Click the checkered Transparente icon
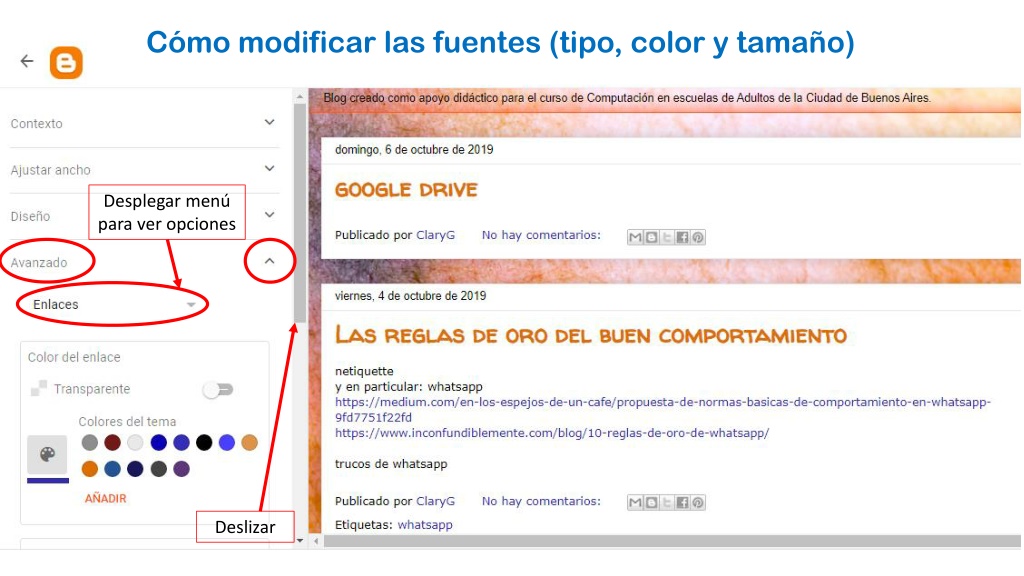The width and height of the screenshot is (1024, 576). coord(39,389)
